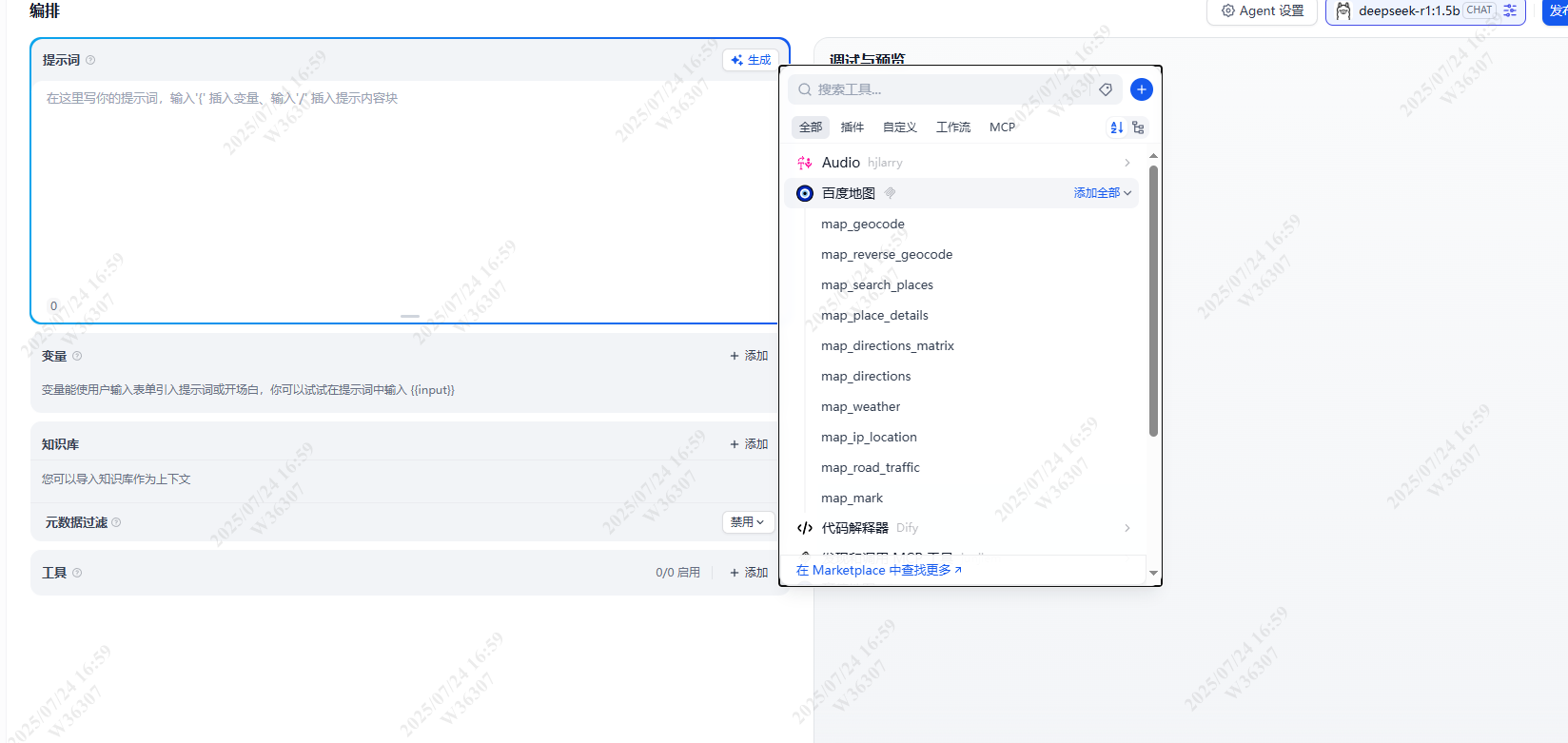This screenshot has height=743, width=1568.
Task: Switch to the tree structure view icon
Action: [1138, 127]
